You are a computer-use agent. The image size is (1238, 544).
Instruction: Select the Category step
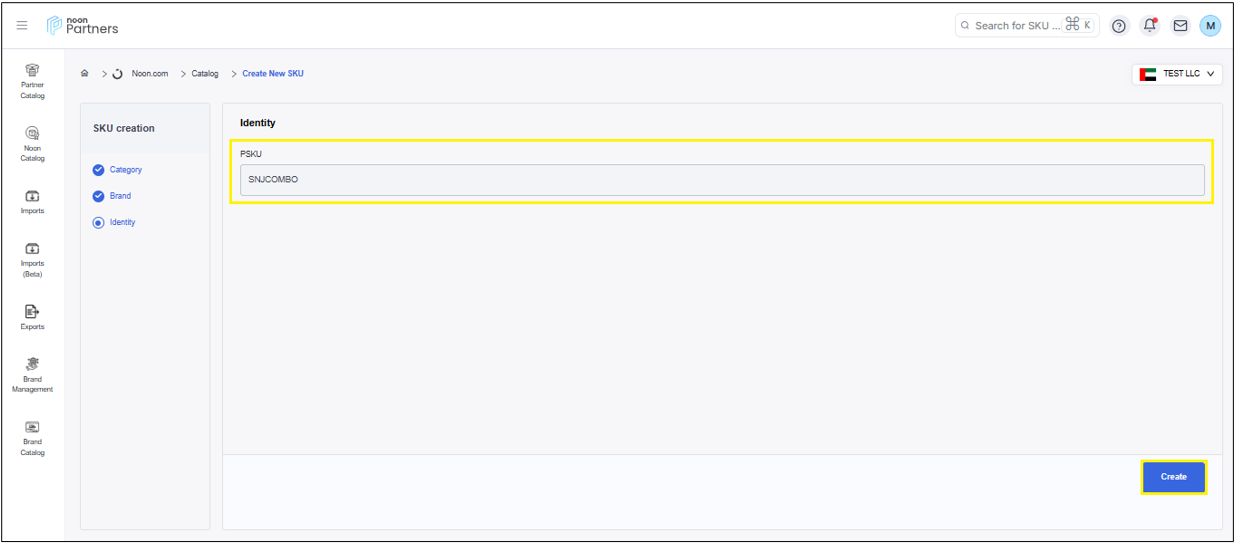[x=125, y=170]
